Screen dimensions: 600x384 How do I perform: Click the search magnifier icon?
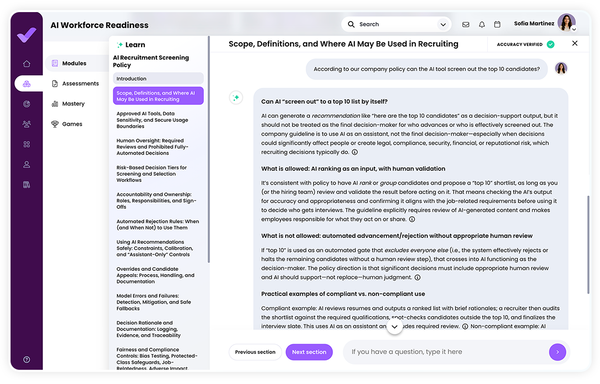351,24
